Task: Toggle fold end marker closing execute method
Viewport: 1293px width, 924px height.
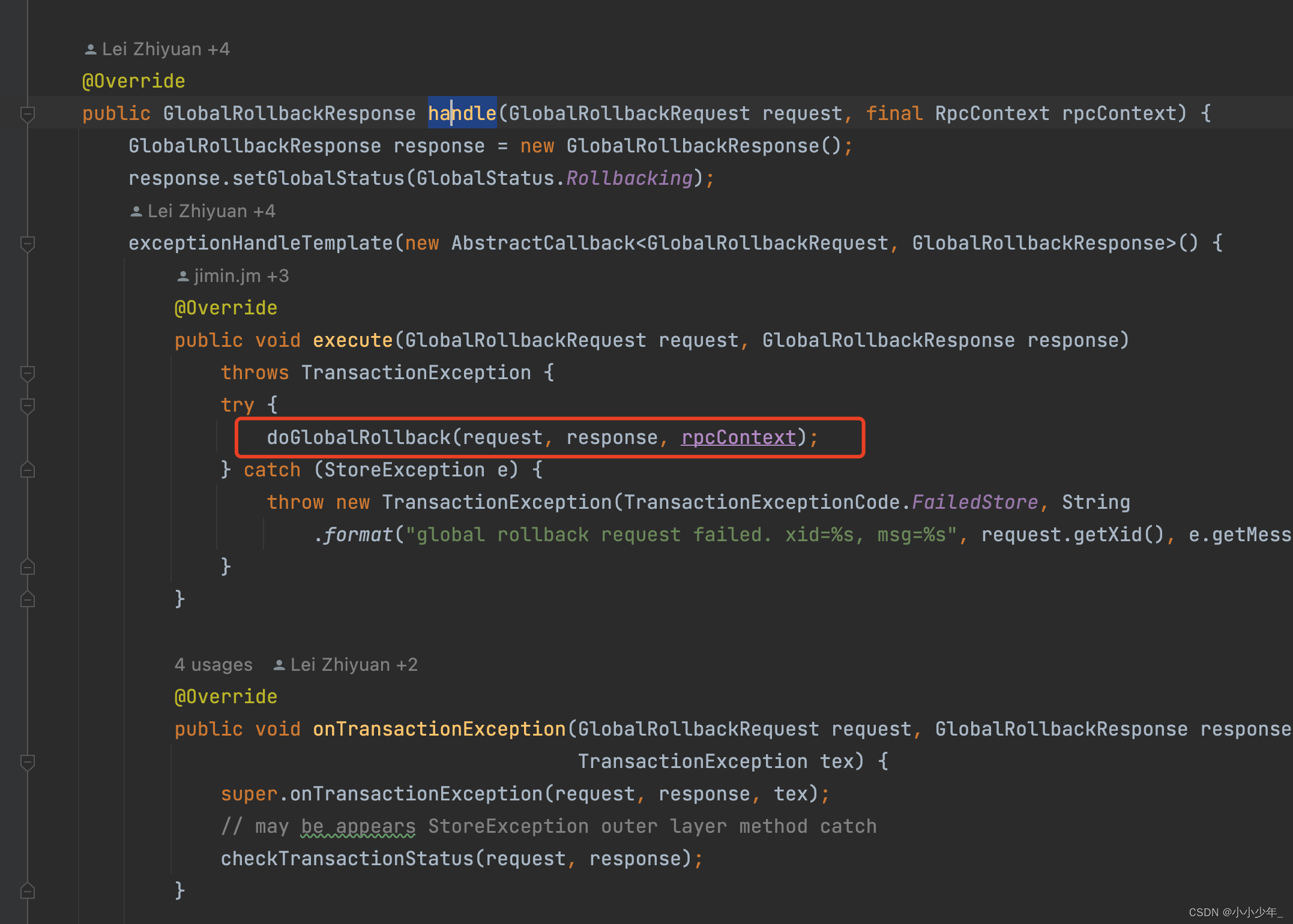Action: point(28,600)
